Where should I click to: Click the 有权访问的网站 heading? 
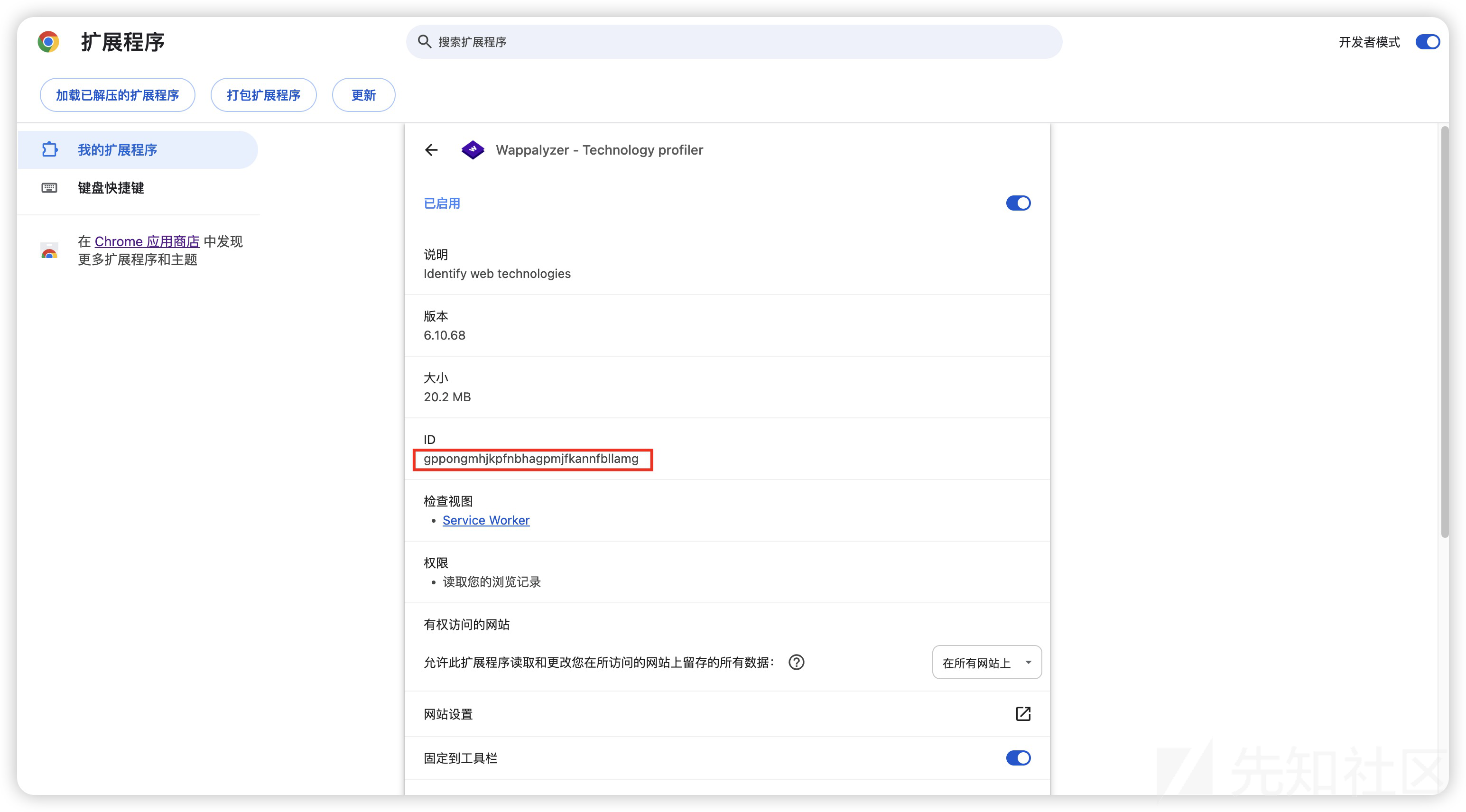tap(467, 624)
